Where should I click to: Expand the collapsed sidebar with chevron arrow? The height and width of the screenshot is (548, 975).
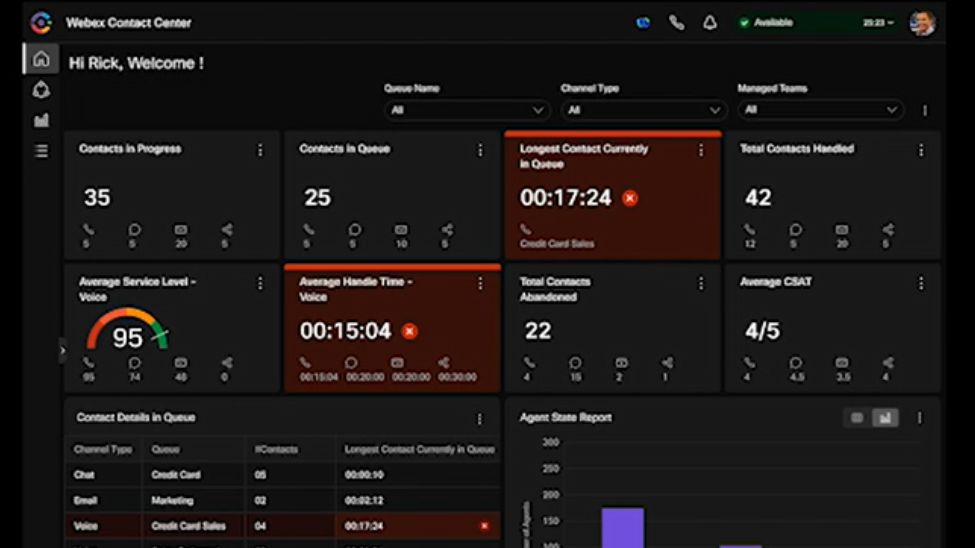(62, 351)
